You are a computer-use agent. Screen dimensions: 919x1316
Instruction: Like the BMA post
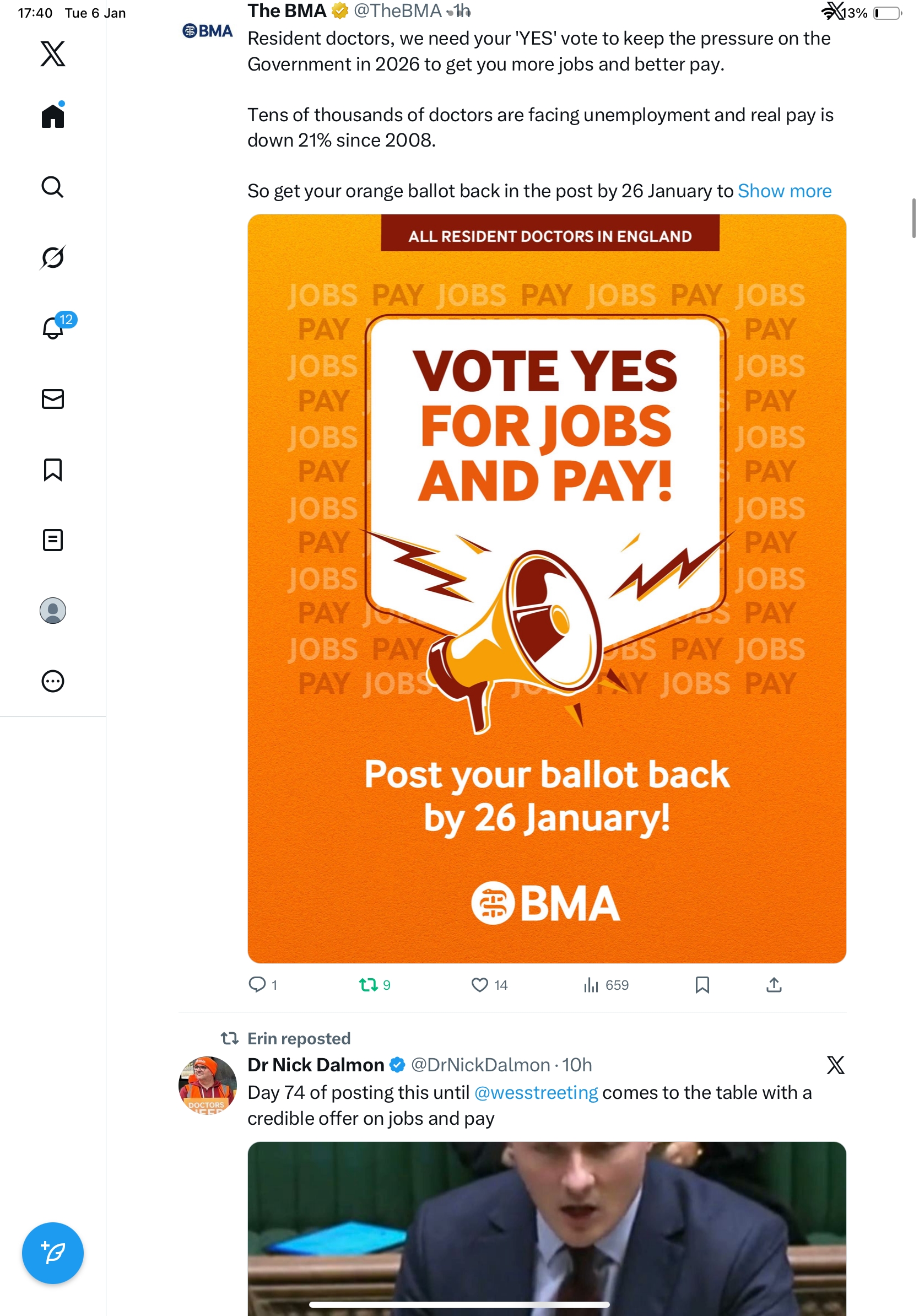coord(479,985)
